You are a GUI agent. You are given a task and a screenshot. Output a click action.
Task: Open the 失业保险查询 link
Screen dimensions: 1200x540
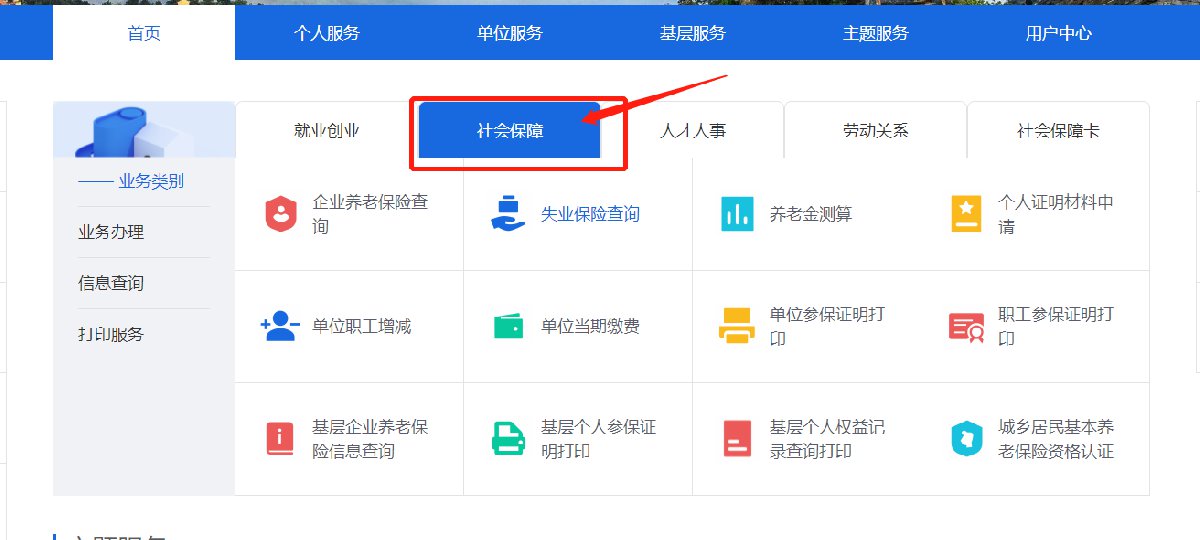coord(590,214)
